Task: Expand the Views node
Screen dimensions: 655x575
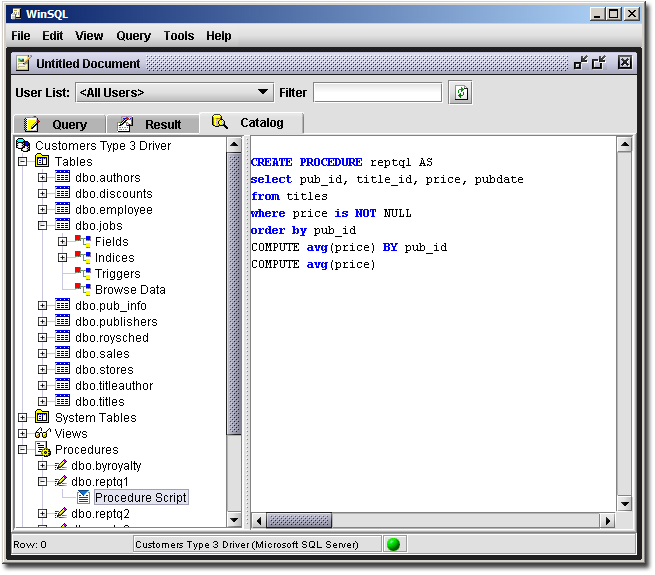Action: 23,433
